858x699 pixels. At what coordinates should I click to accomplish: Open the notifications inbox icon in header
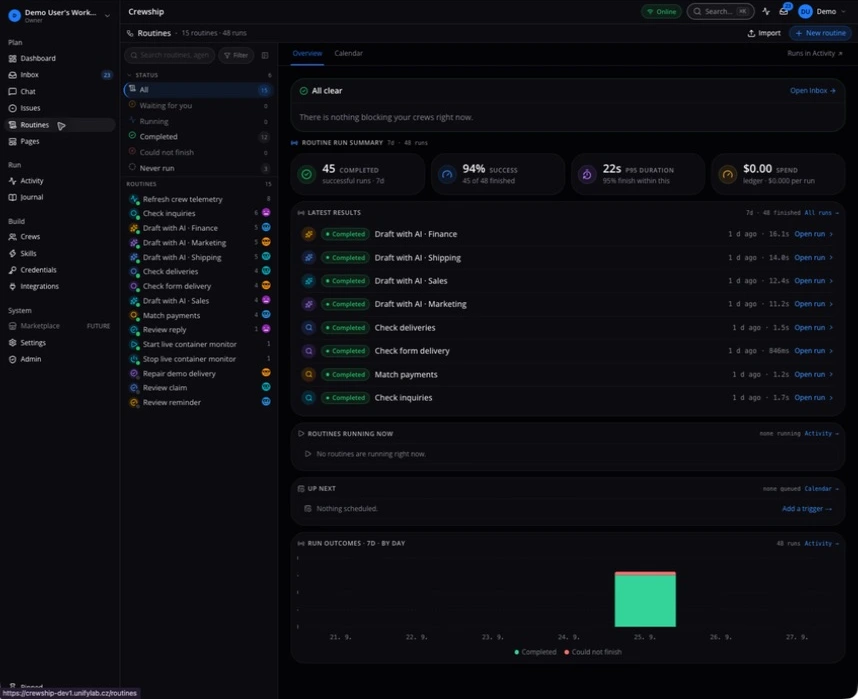[x=784, y=11]
